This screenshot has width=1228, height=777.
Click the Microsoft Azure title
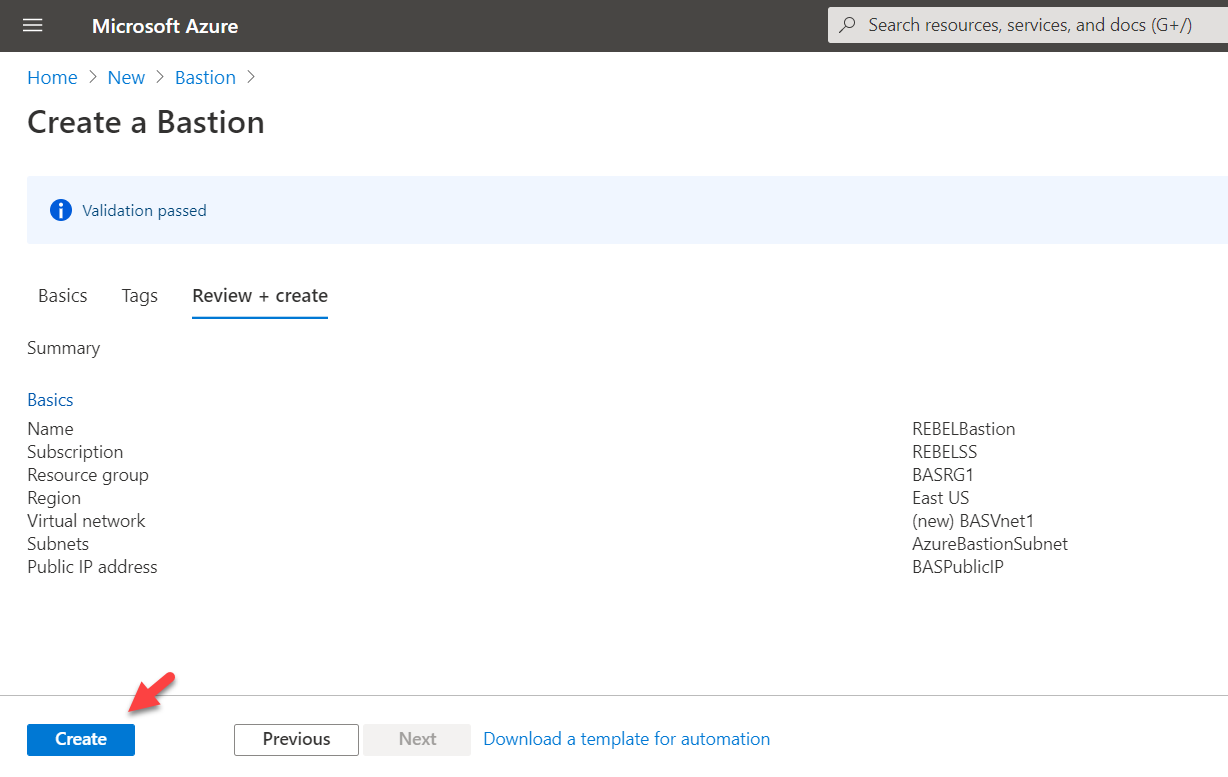point(165,26)
